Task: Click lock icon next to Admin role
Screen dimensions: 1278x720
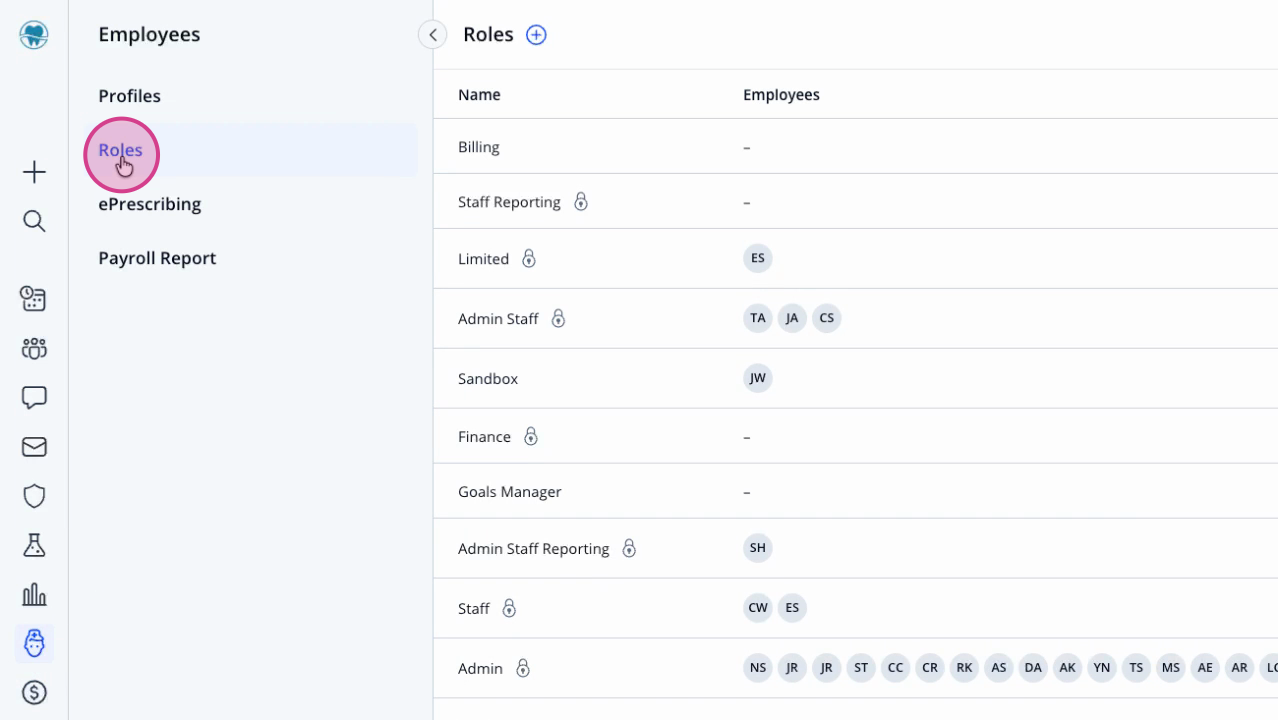Action: pos(522,668)
